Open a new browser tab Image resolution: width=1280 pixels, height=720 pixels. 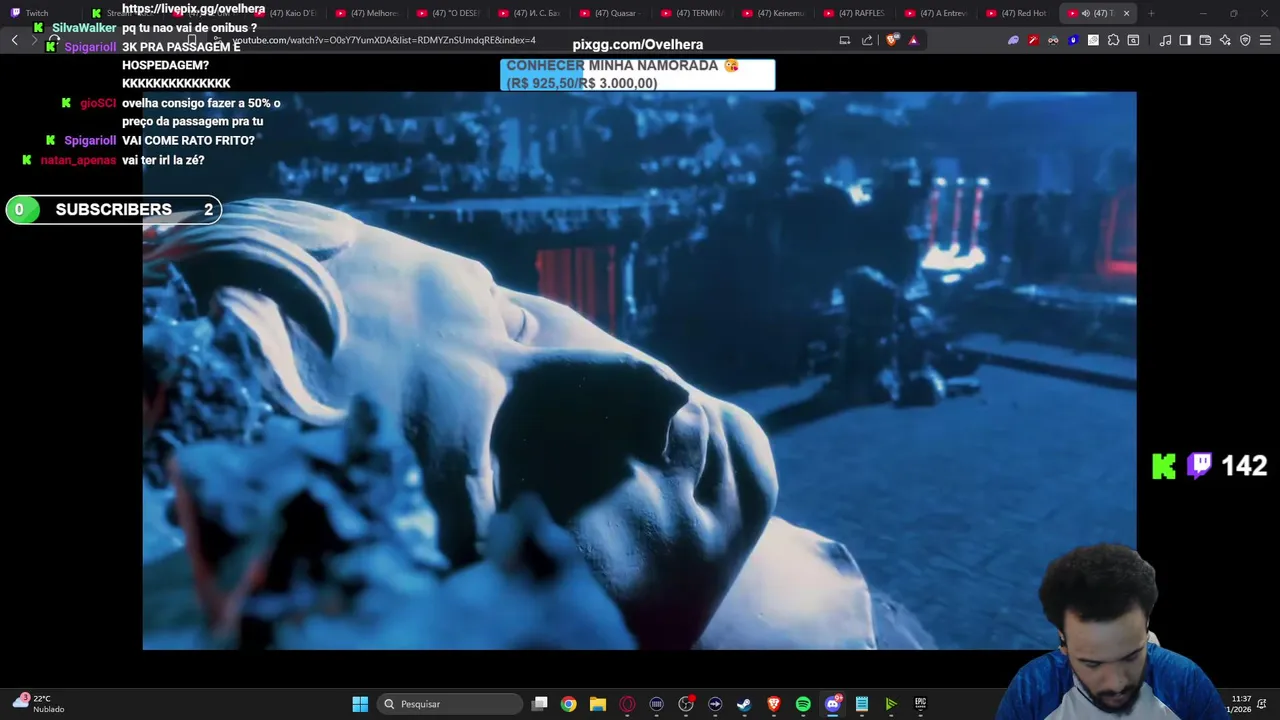[x=1151, y=13]
